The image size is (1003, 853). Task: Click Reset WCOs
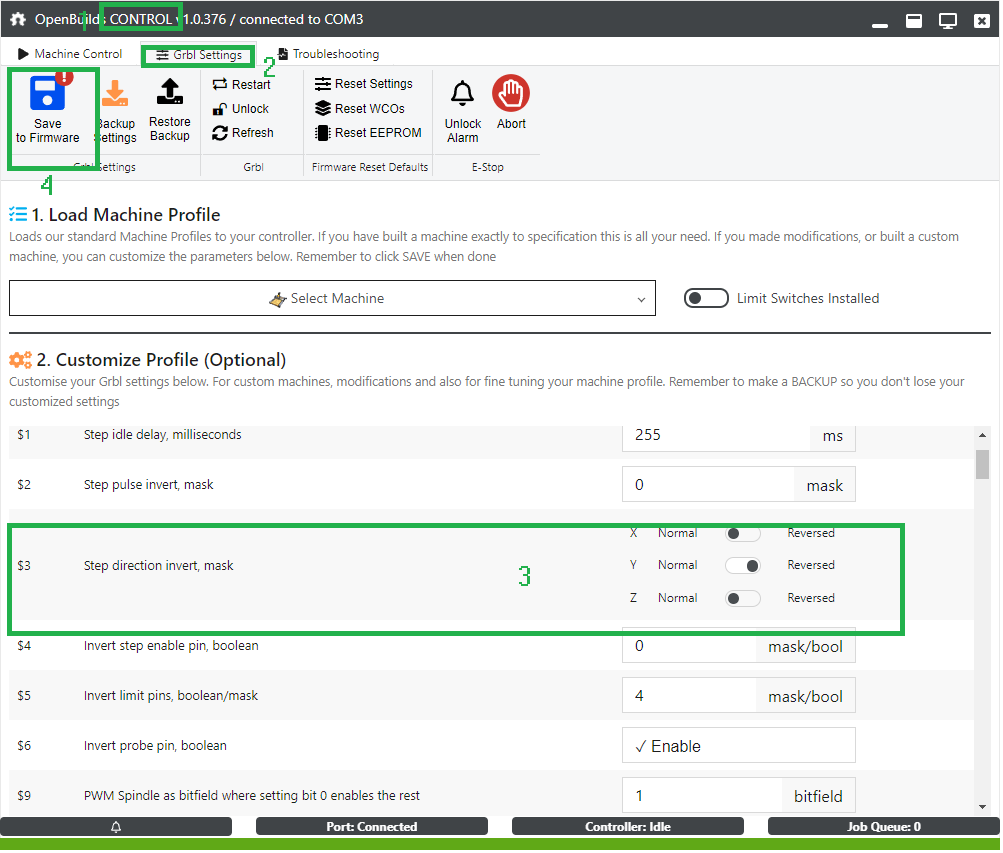(x=359, y=109)
